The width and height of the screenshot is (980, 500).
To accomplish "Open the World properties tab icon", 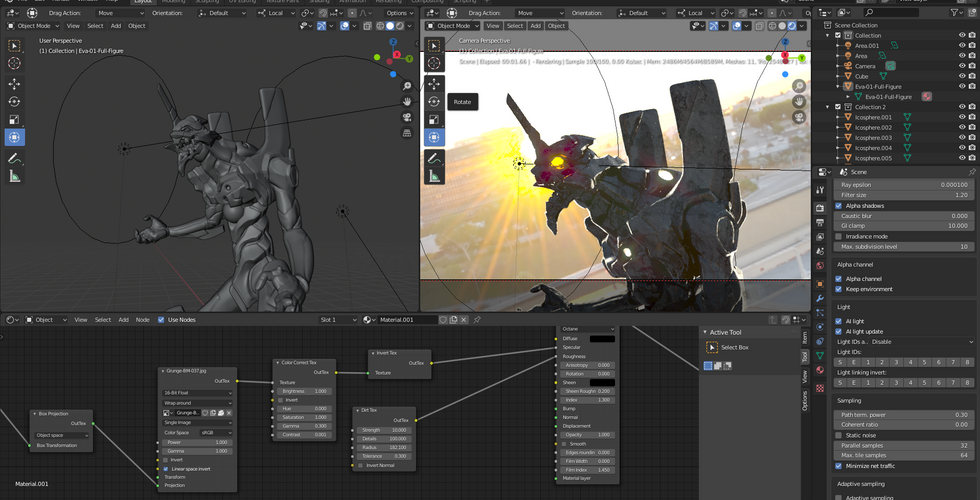I will point(820,266).
